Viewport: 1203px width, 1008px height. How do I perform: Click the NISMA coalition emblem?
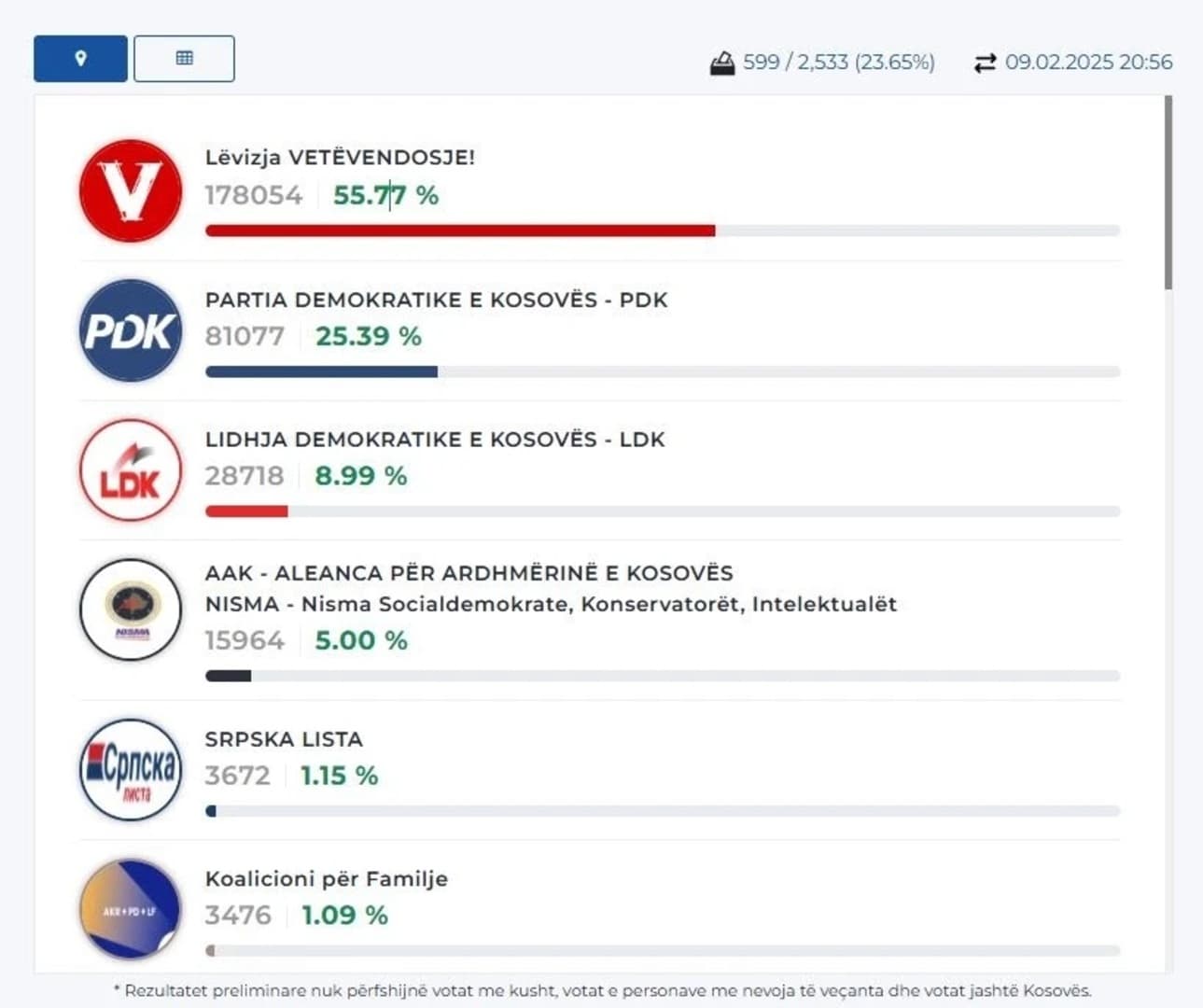130,609
